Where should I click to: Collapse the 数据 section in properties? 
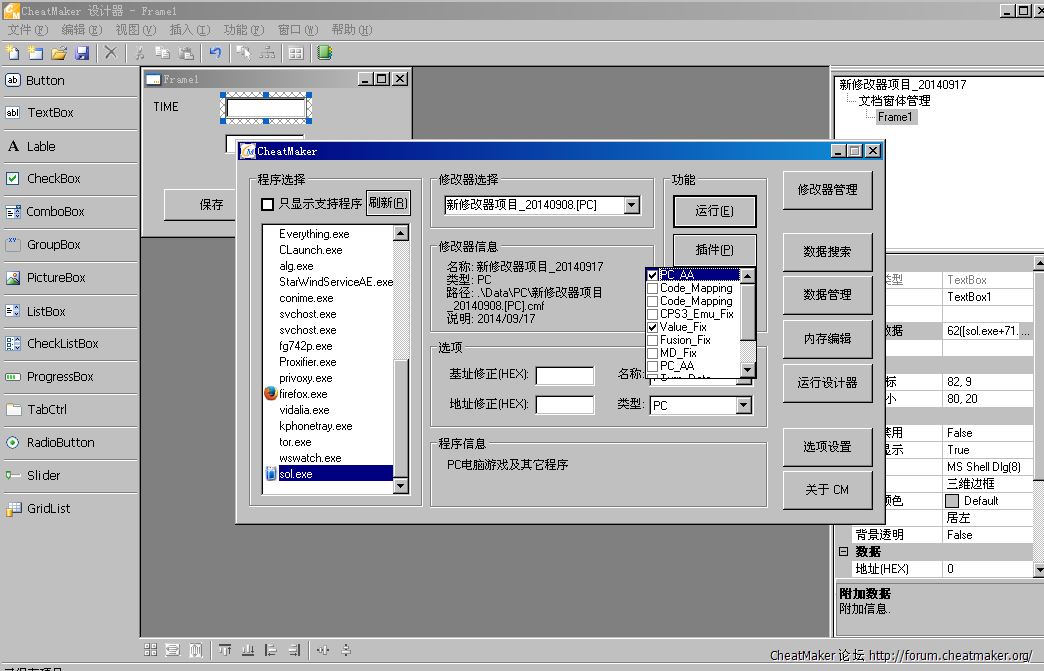point(843,552)
